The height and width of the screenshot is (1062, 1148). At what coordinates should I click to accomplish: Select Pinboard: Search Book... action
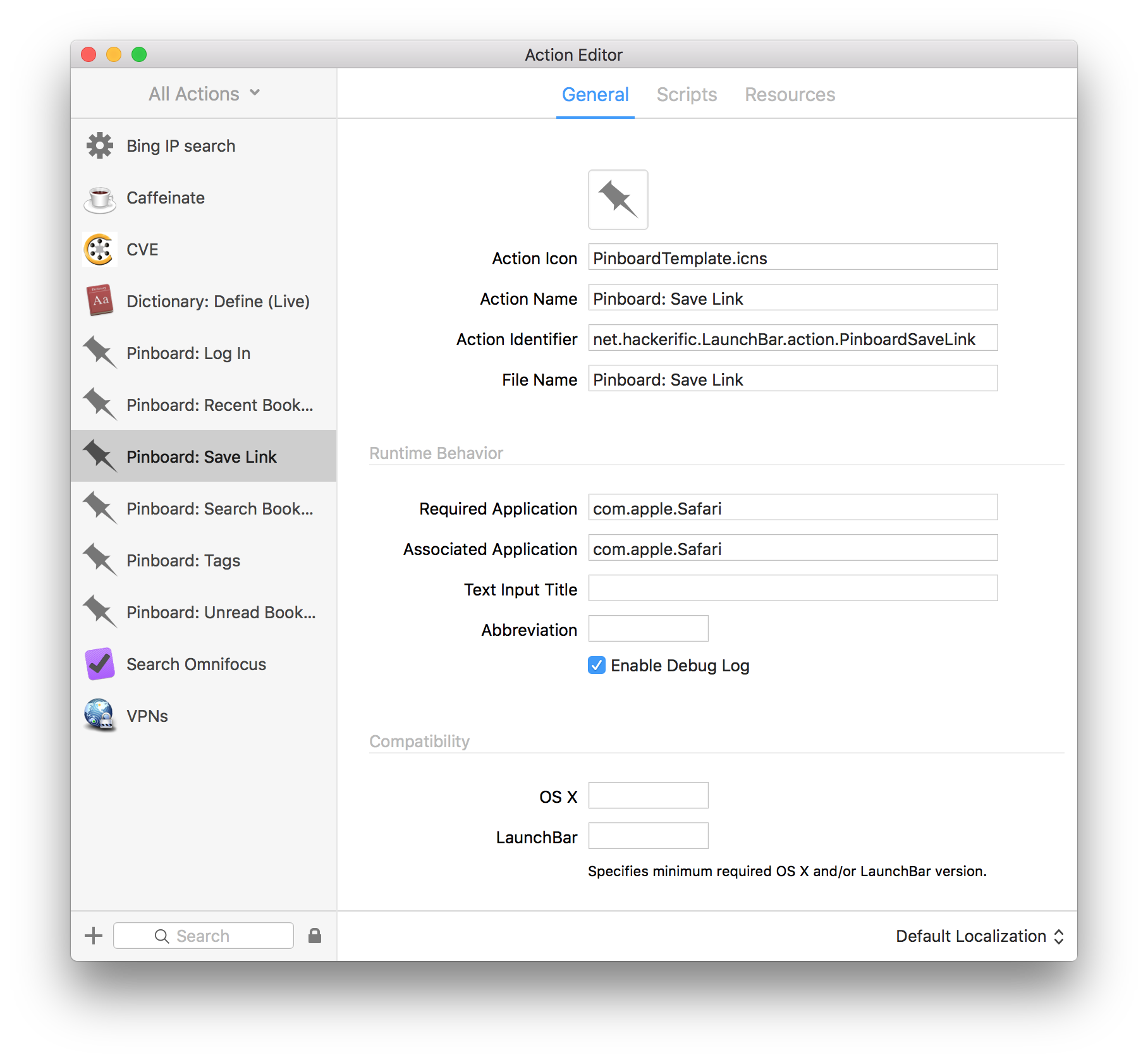pos(204,509)
